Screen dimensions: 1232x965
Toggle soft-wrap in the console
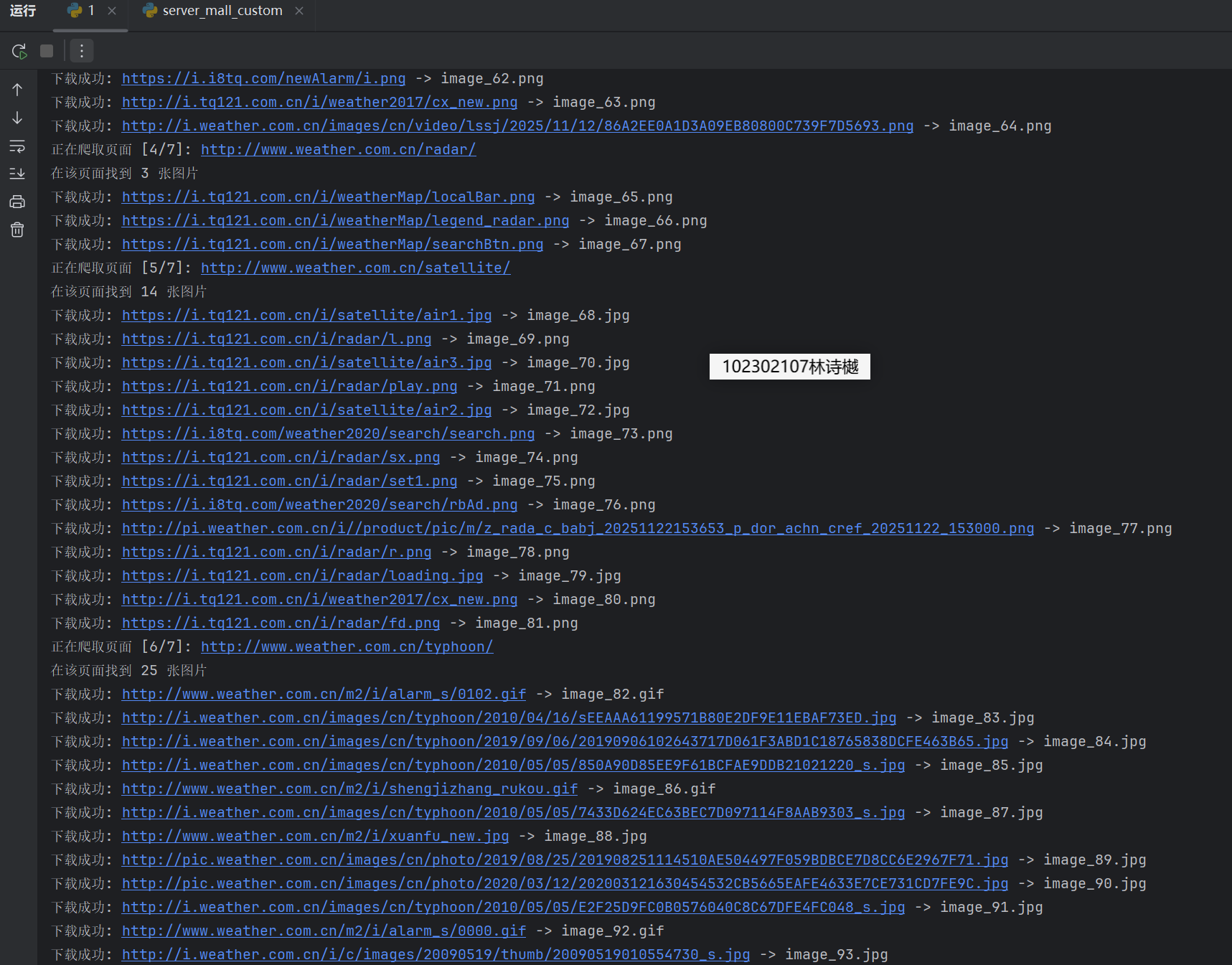(x=17, y=146)
